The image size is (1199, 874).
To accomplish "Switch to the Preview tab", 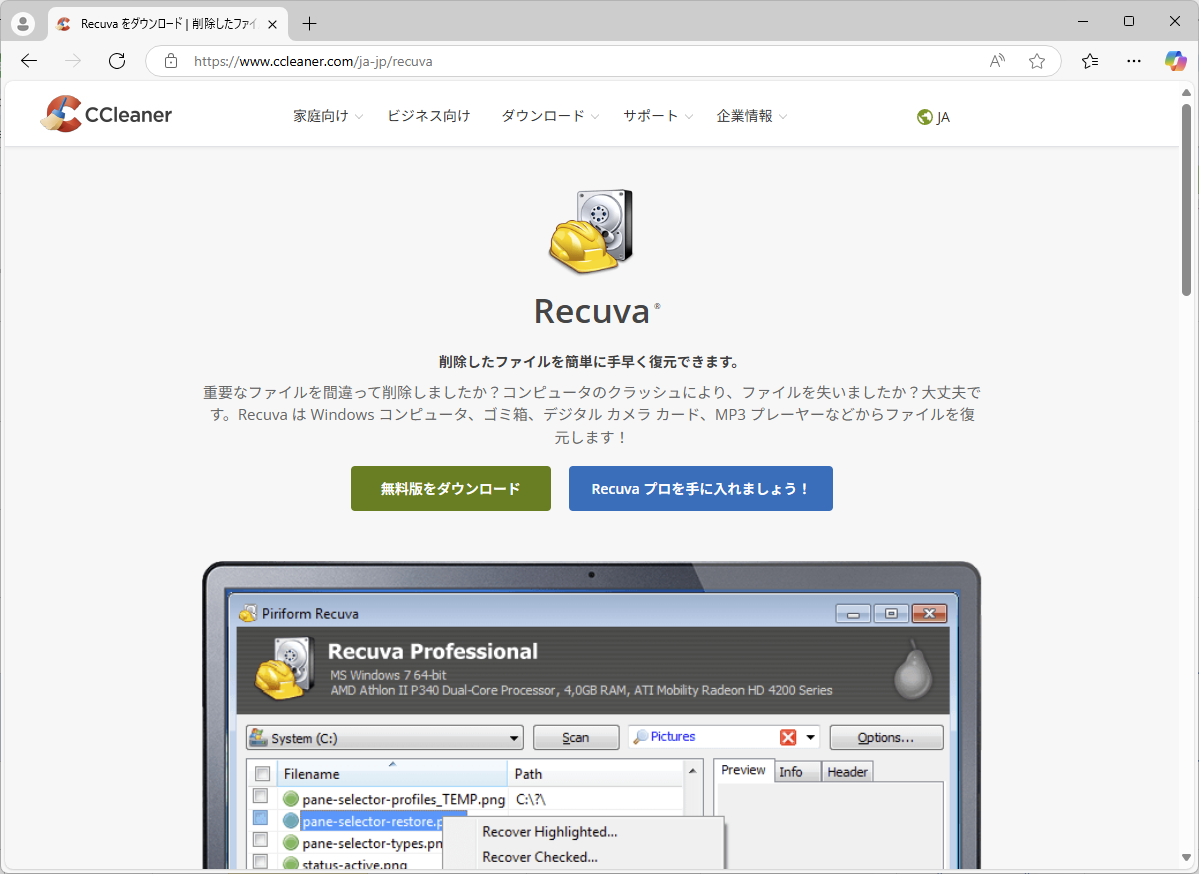I will click(x=743, y=770).
